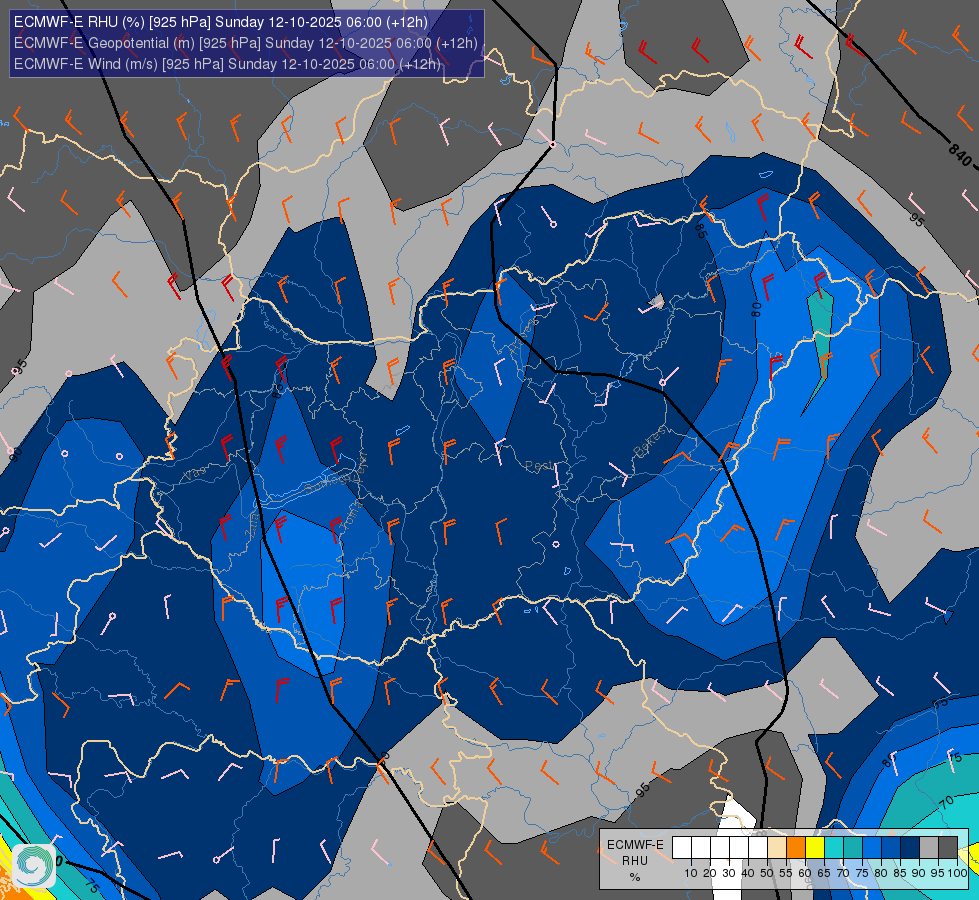Select the ECMWF-E Geopotential (m) title line
Viewport: 979px width, 900px height.
click(246, 43)
